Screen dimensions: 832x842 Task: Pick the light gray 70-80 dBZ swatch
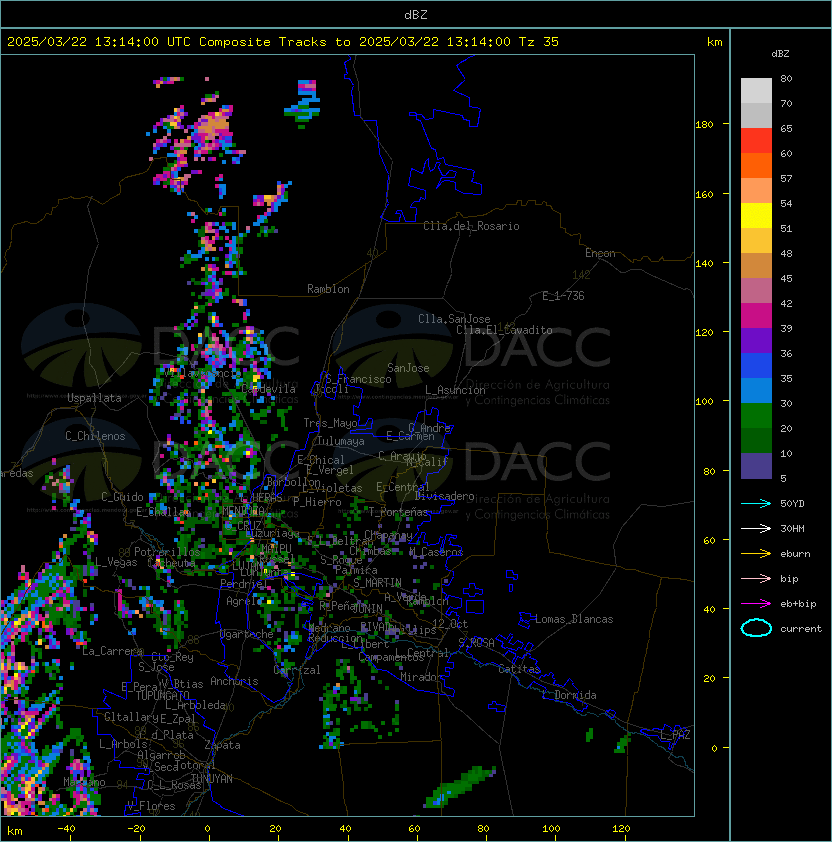[x=756, y=91]
